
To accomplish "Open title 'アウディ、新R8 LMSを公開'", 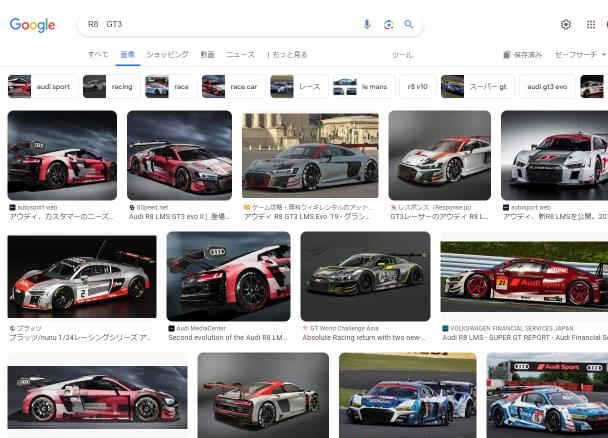I will point(555,217).
